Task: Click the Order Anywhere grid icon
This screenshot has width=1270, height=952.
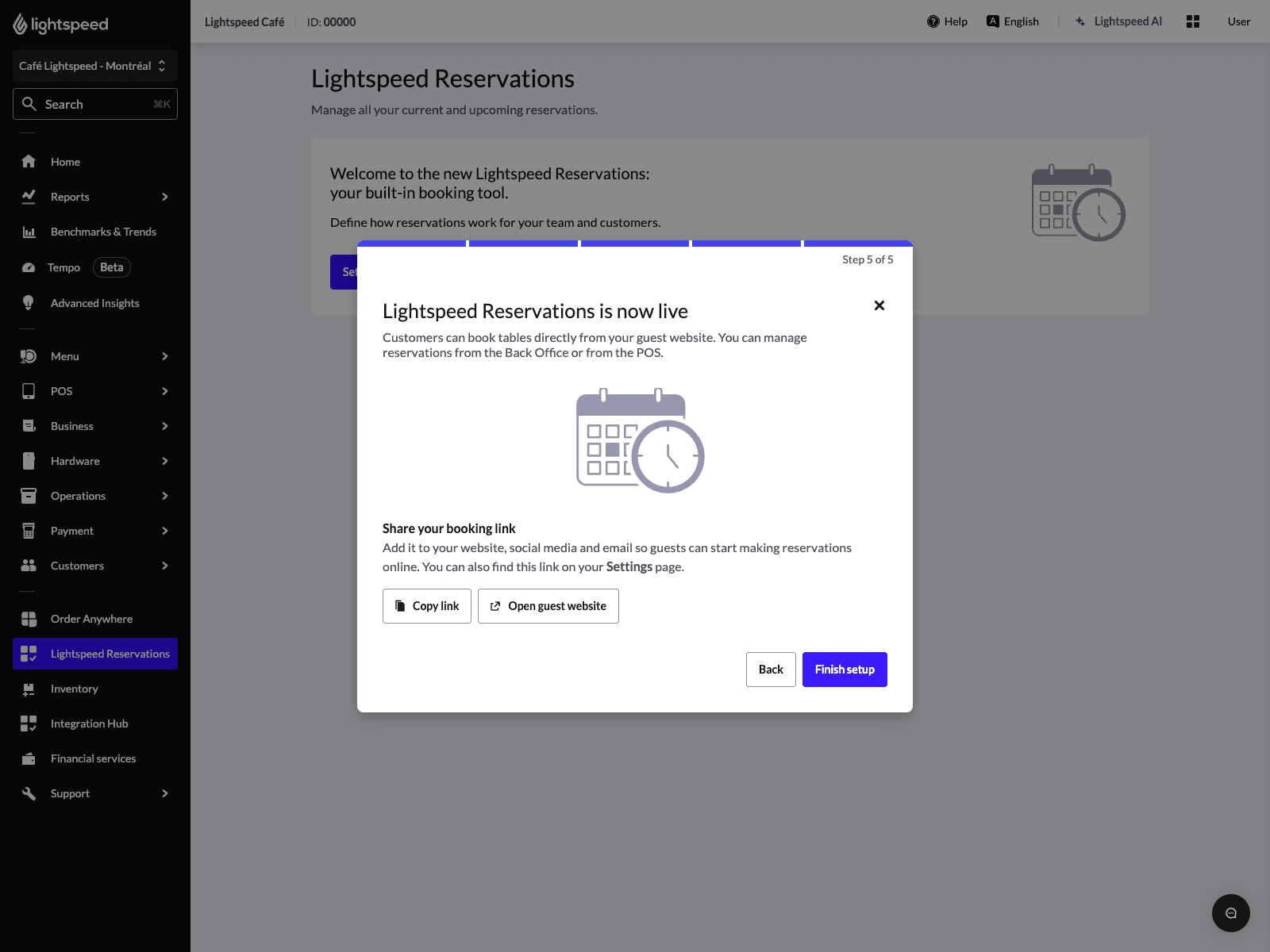Action: pos(29,618)
